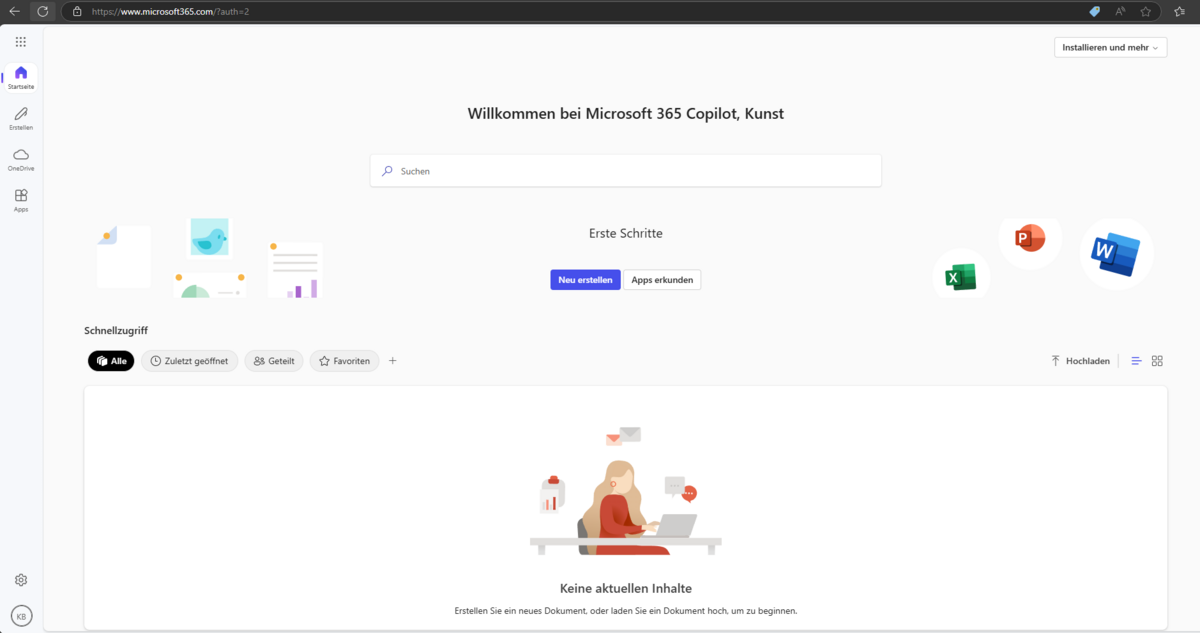Screen dimensions: 1200x633
Task: Open Apps in the left sidebar
Action: [x=21, y=200]
